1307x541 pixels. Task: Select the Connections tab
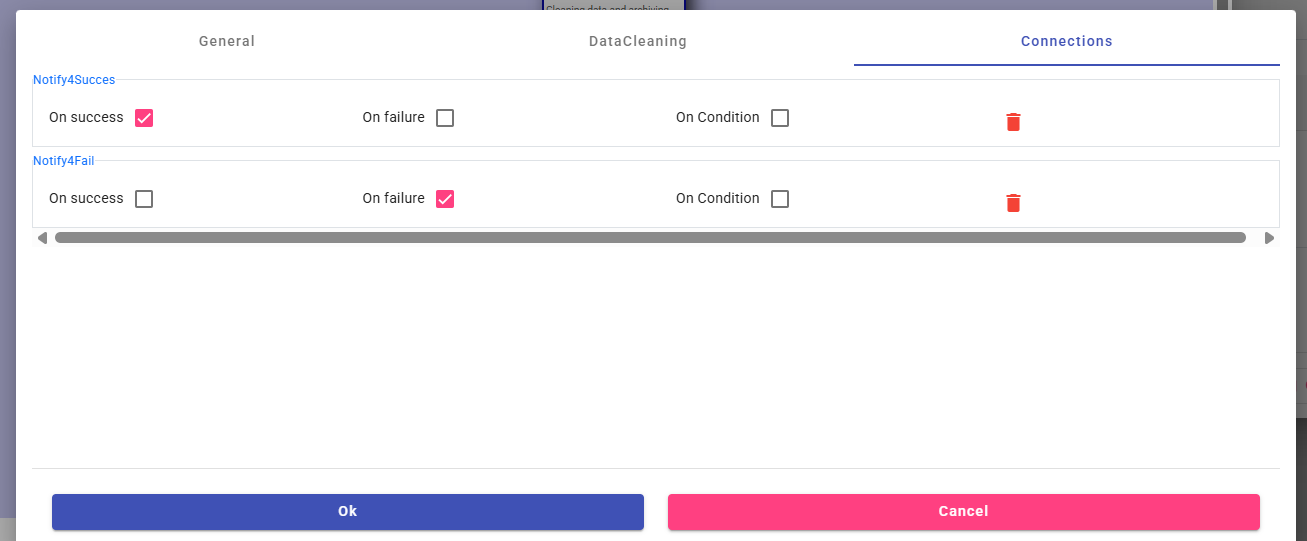point(1066,42)
